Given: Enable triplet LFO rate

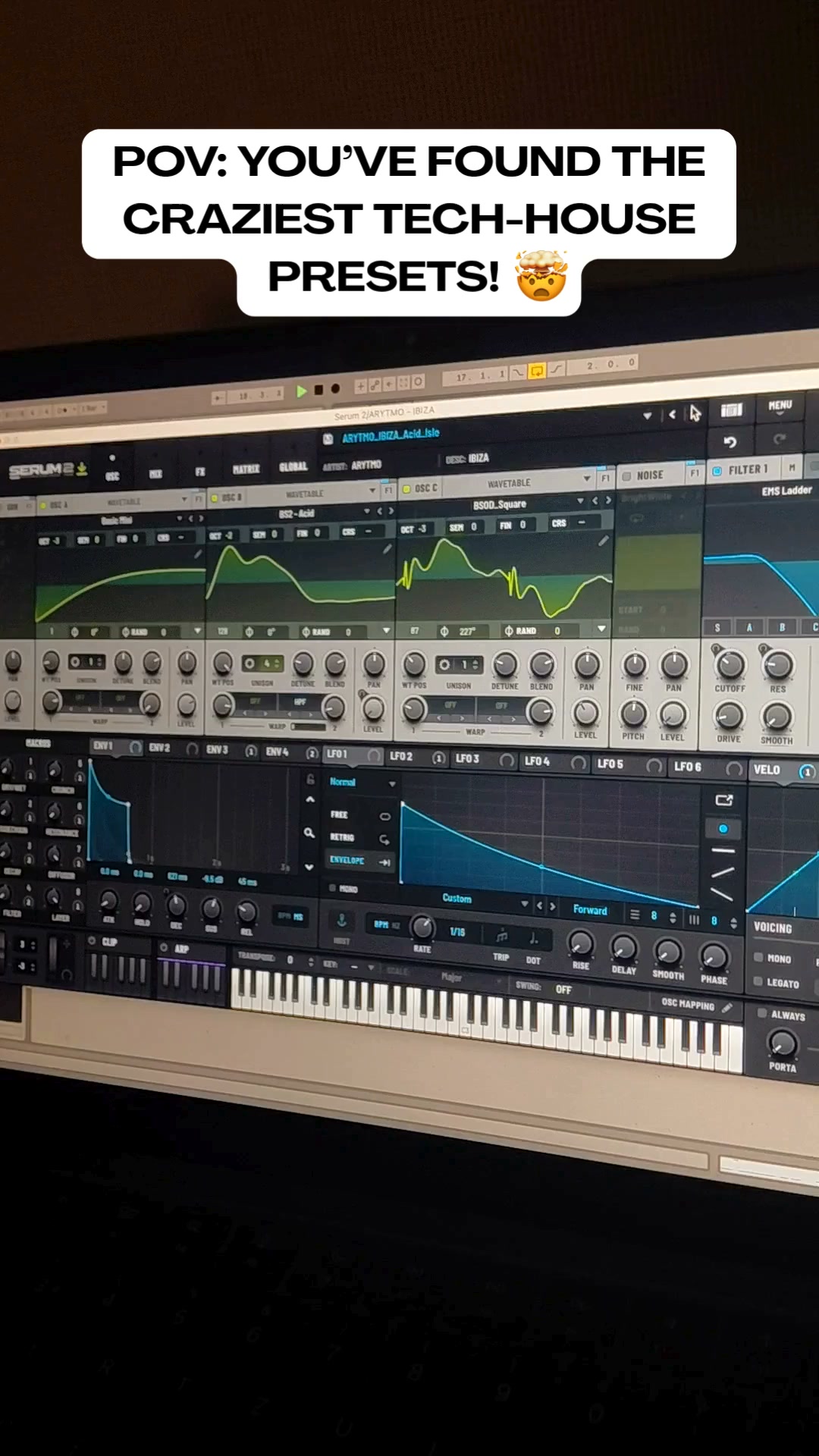Looking at the screenshot, I should pos(501,937).
